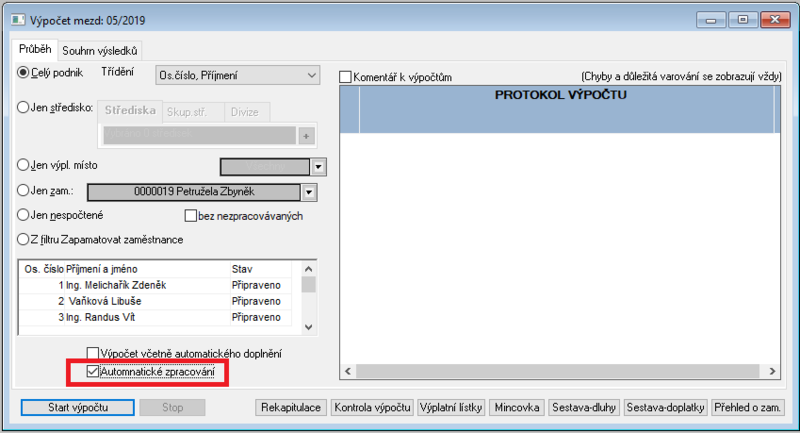
Task: Click the window icon in title bar
Action: click(x=18, y=20)
